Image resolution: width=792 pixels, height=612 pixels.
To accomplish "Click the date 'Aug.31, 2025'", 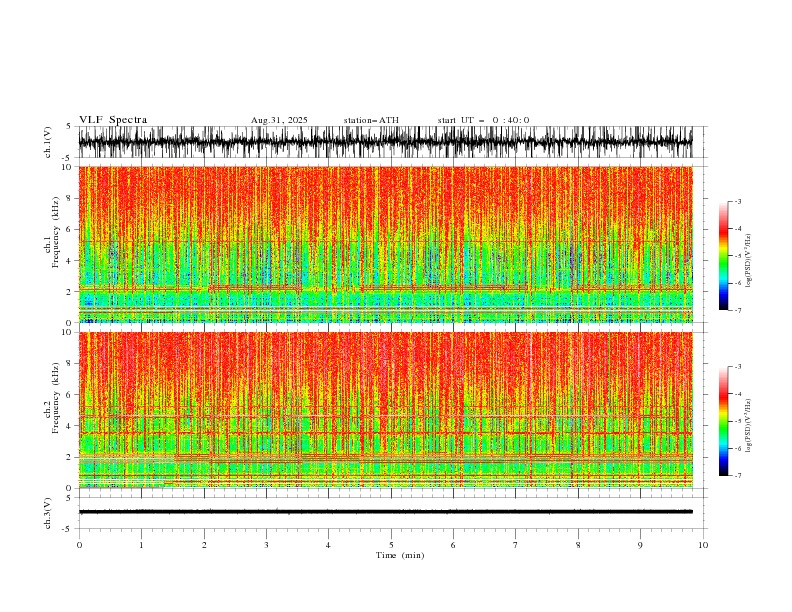I will (x=279, y=120).
